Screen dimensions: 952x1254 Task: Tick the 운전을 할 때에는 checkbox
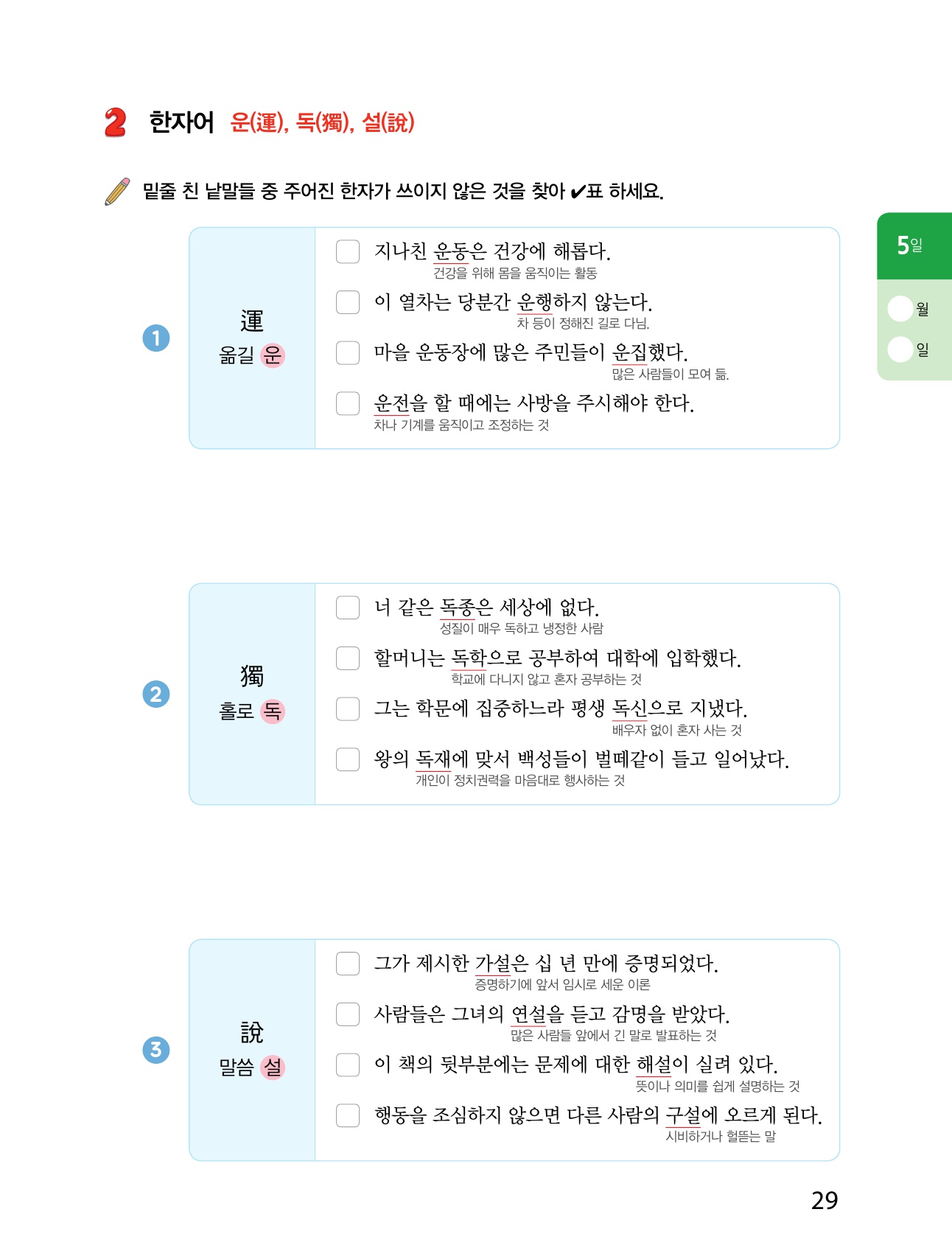point(348,403)
